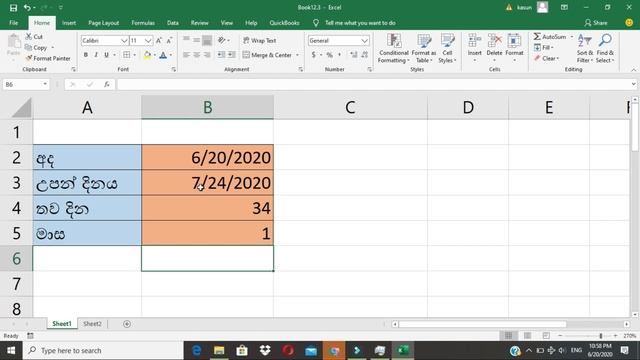Click the Share button
The height and width of the screenshot is (360, 640).
click(x=596, y=23)
